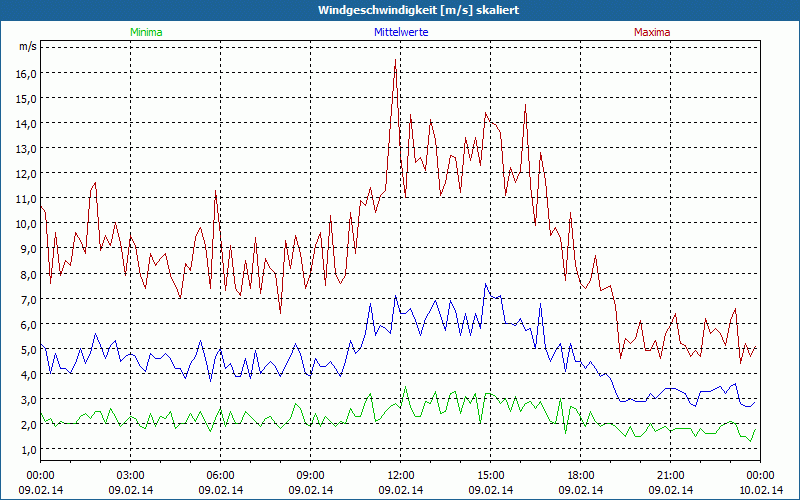Click the 15:00 time axis label
800x500 pixels.
point(491,476)
